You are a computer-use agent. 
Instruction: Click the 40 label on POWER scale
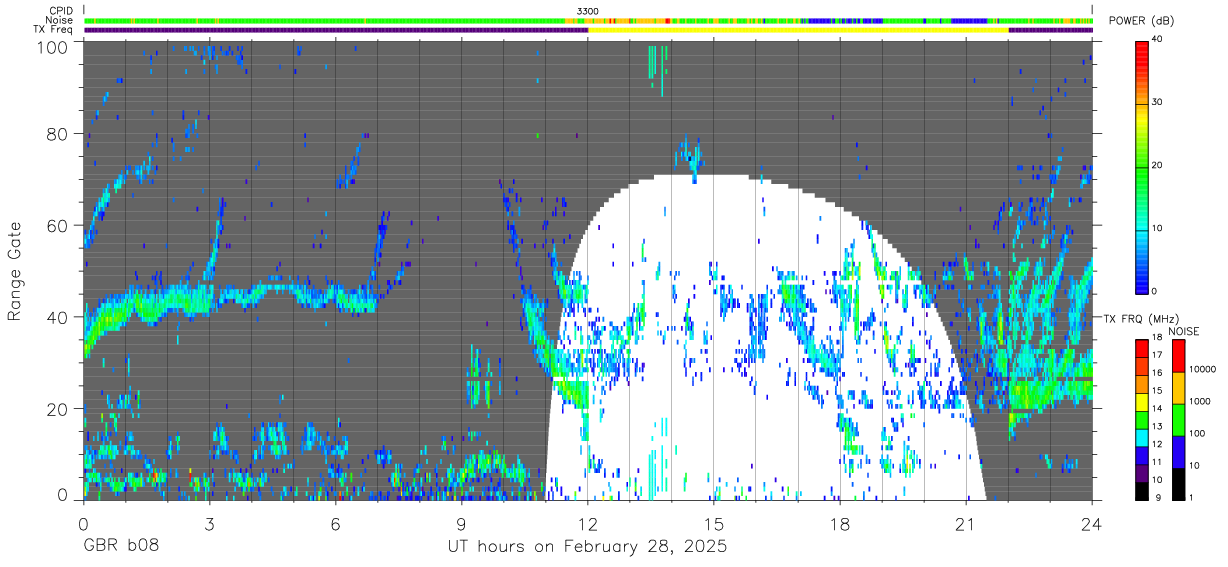click(1158, 39)
